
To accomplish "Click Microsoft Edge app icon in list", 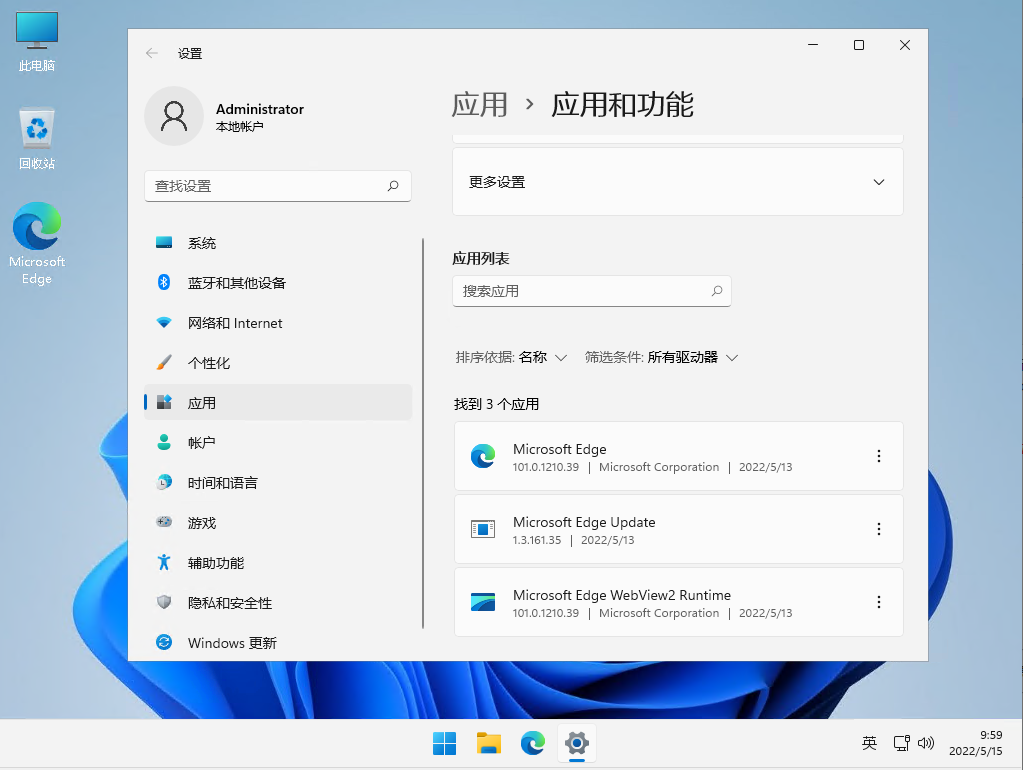I will [x=483, y=456].
